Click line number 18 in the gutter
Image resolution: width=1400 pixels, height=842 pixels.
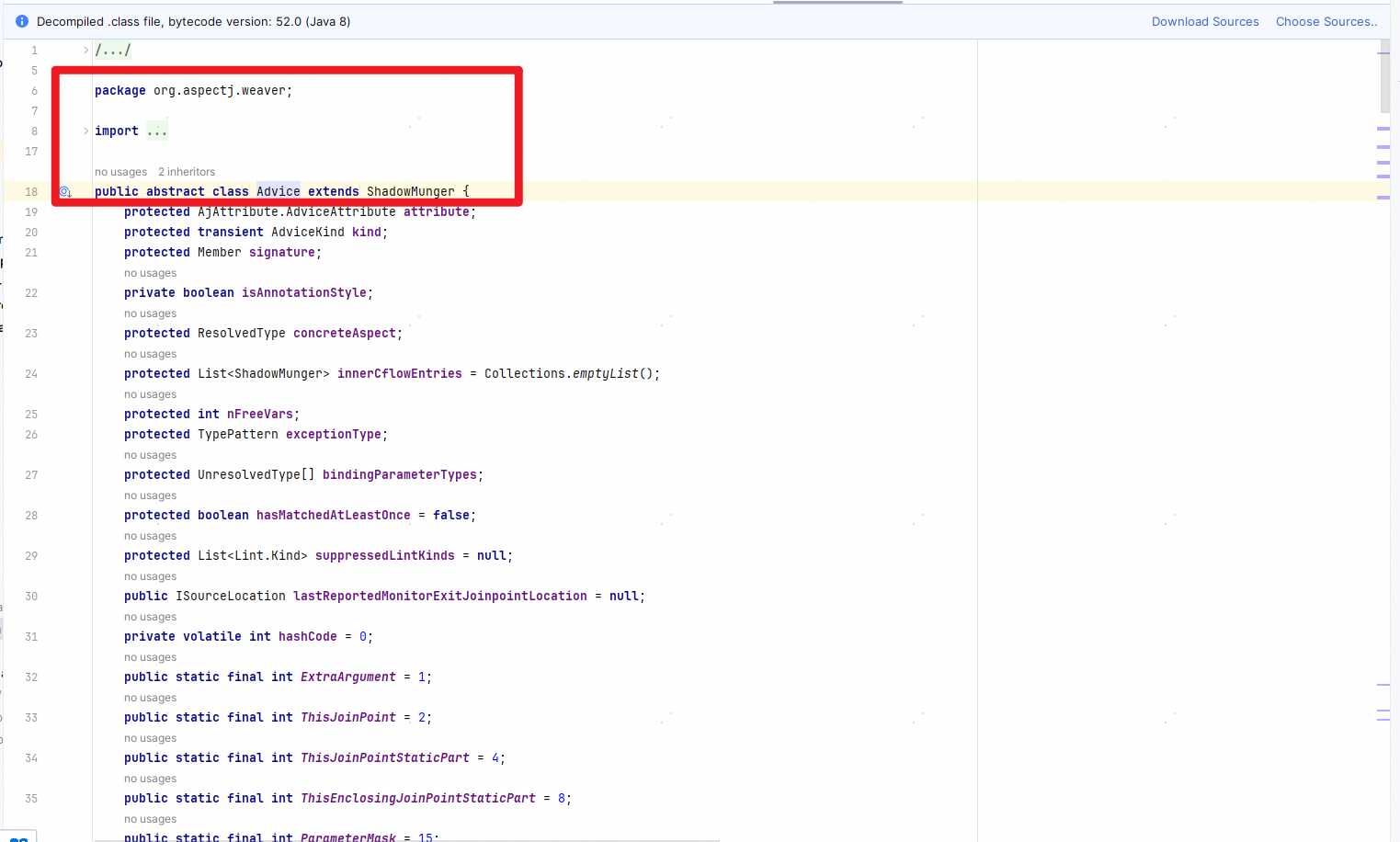tap(31, 192)
